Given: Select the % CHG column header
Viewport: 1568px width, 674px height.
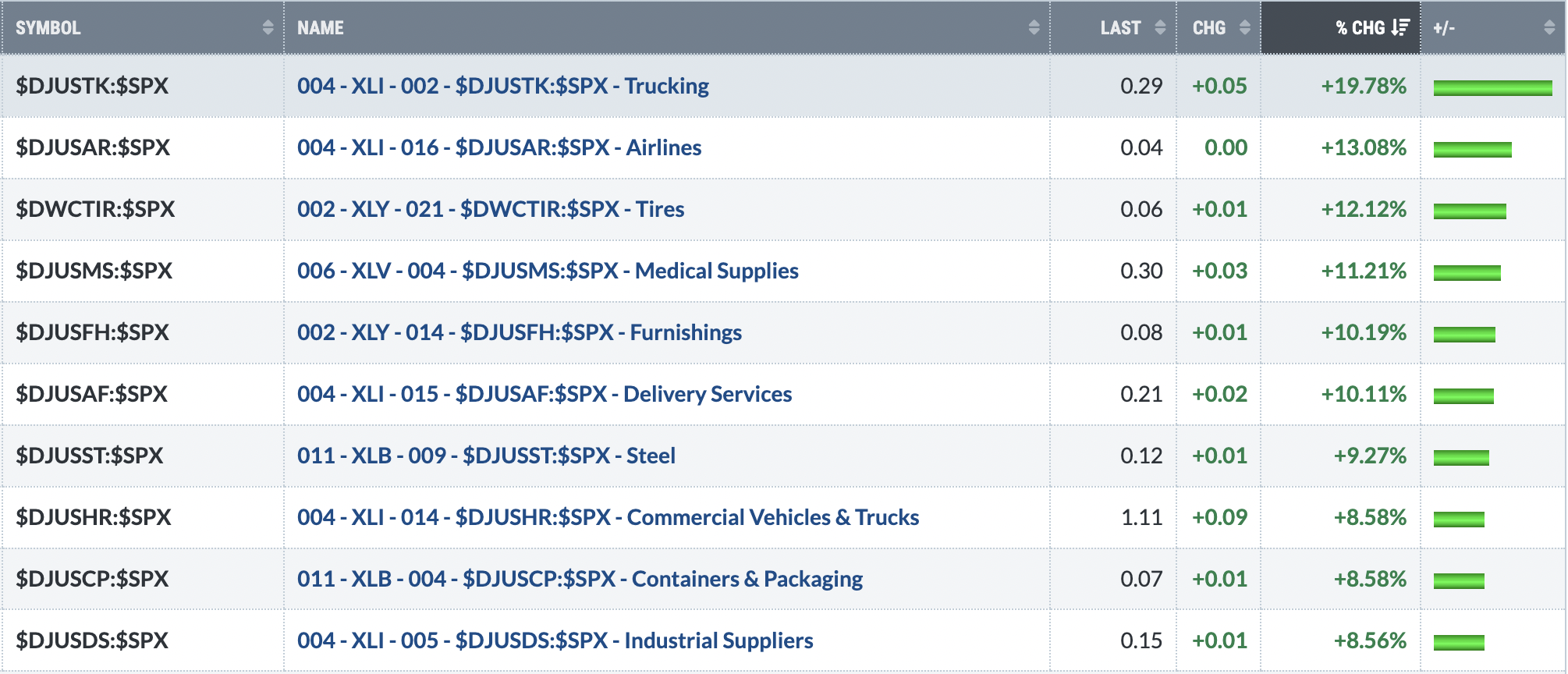Looking at the screenshot, I should pos(1340,27).
